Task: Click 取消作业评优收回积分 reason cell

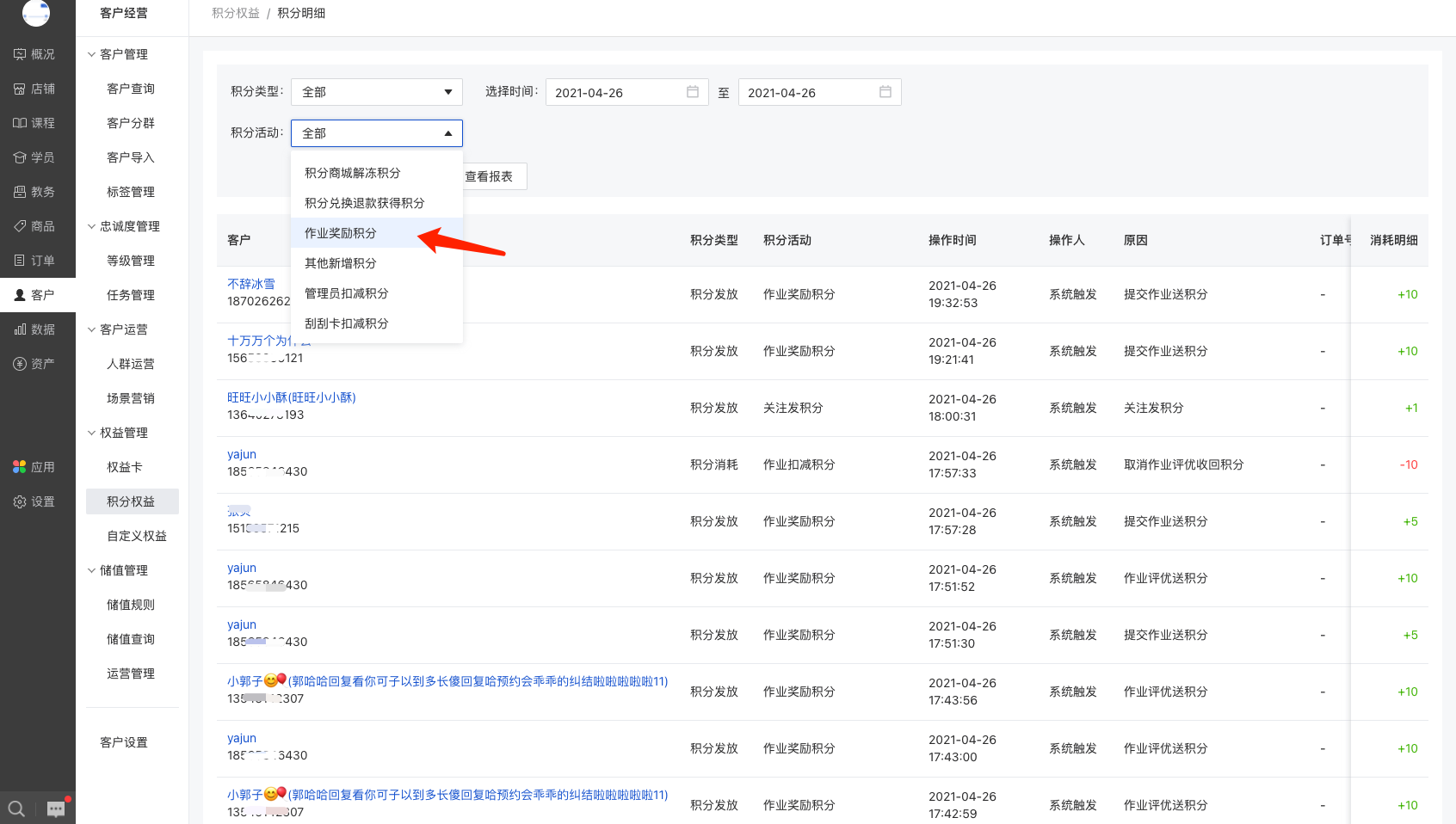Action: pyautogui.click(x=1184, y=464)
